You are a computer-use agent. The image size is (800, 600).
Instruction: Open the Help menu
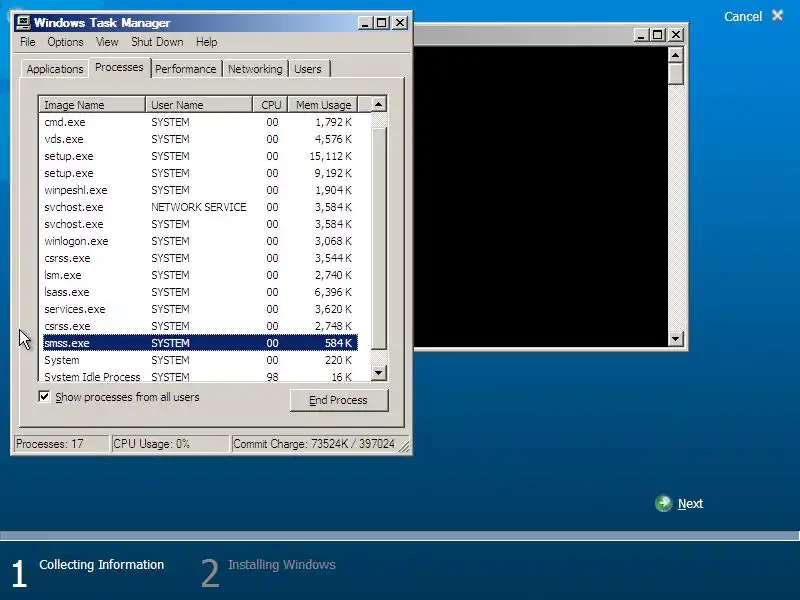[x=207, y=42]
